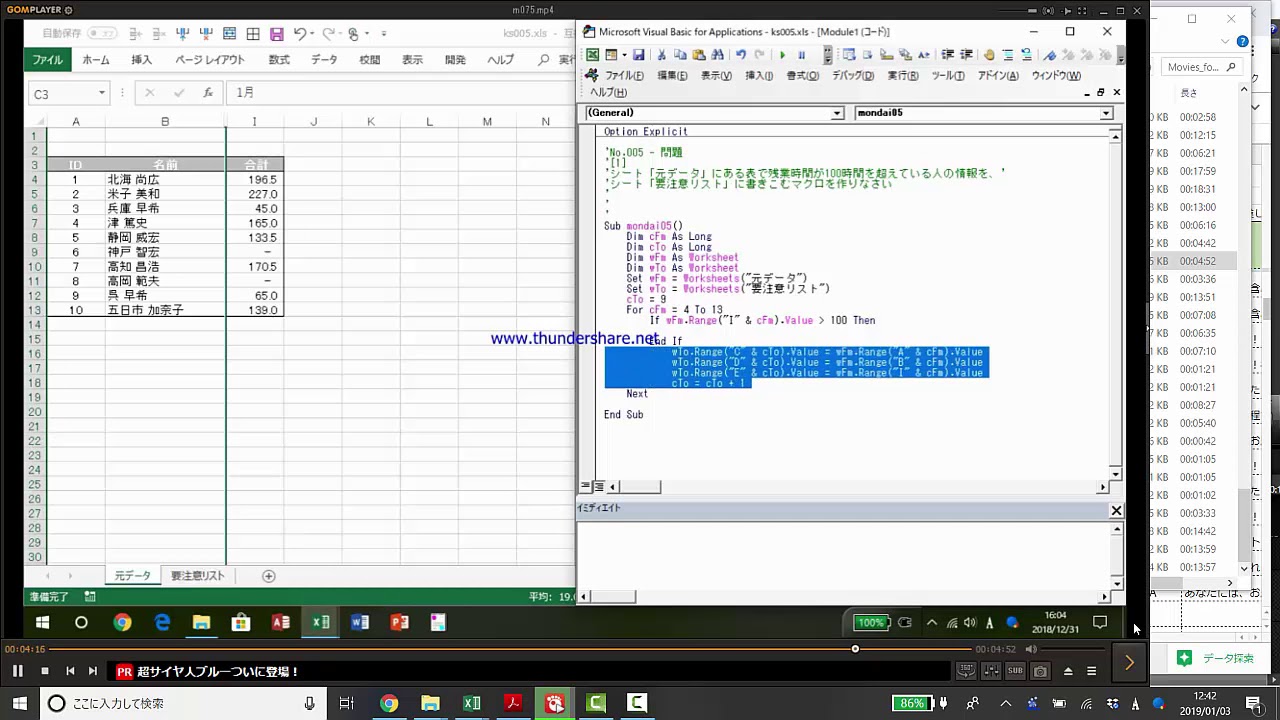Click the Break (pause) icon in VBA toolbar
Viewport: 1280px width, 720px height.
pyautogui.click(x=801, y=55)
